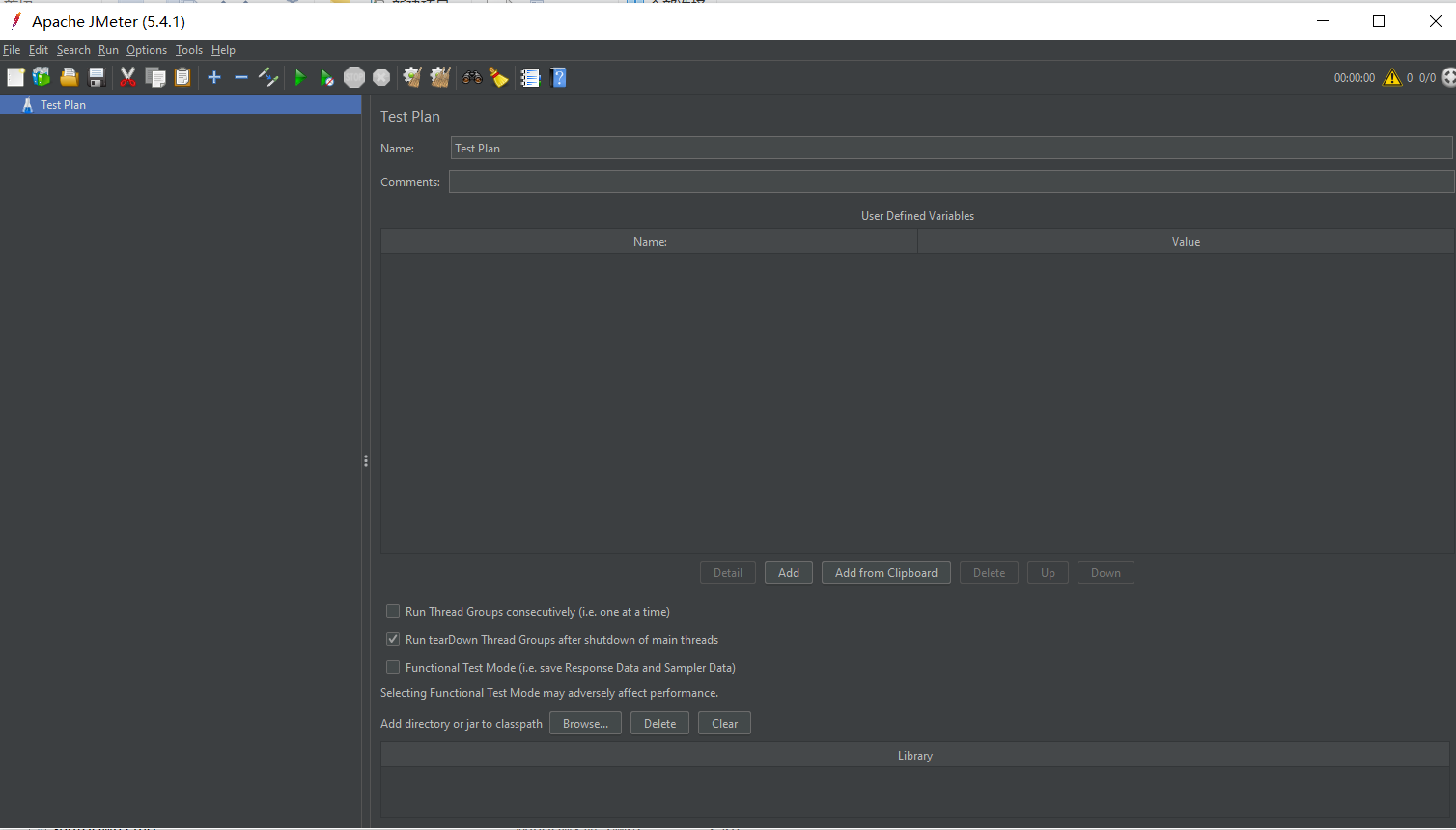Click the 0/0 thread count indicator
Screen dimensions: 1456x830
tap(1427, 78)
